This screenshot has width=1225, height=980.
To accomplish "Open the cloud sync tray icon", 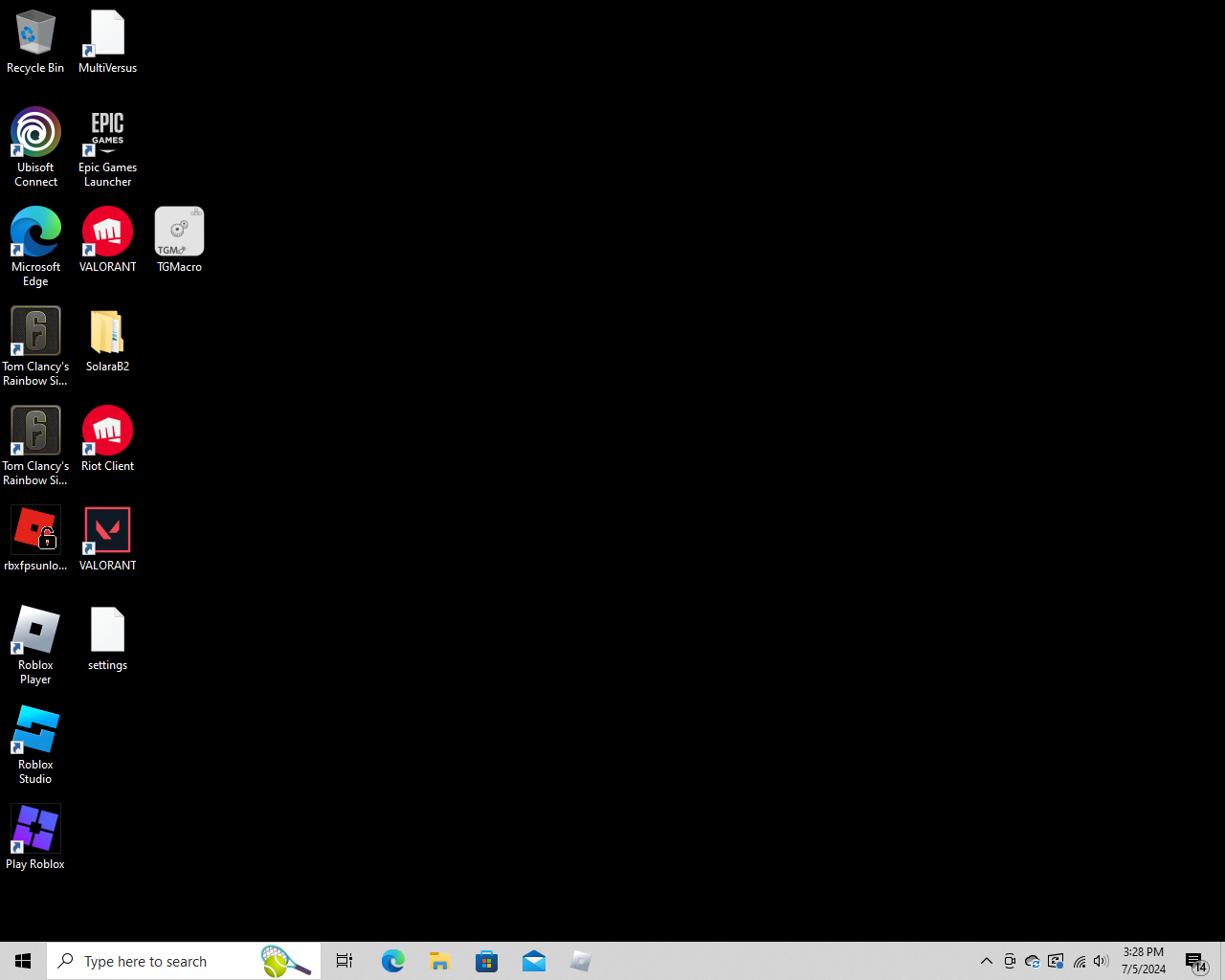I will (x=1033, y=961).
